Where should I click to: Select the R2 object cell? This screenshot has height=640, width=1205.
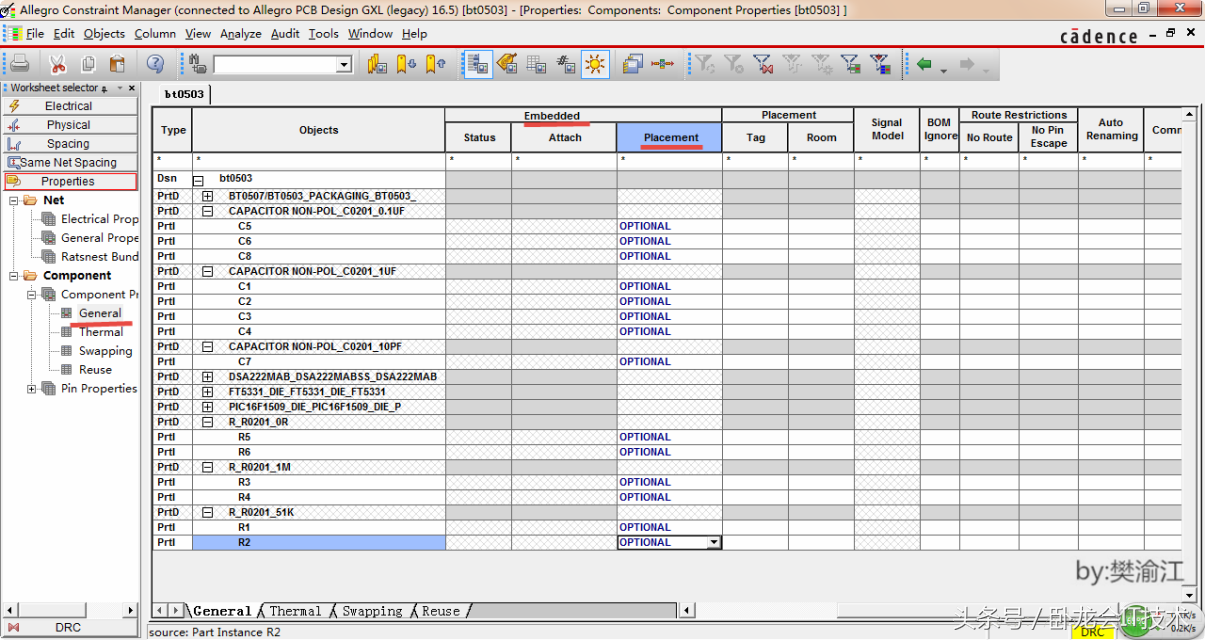pos(318,542)
